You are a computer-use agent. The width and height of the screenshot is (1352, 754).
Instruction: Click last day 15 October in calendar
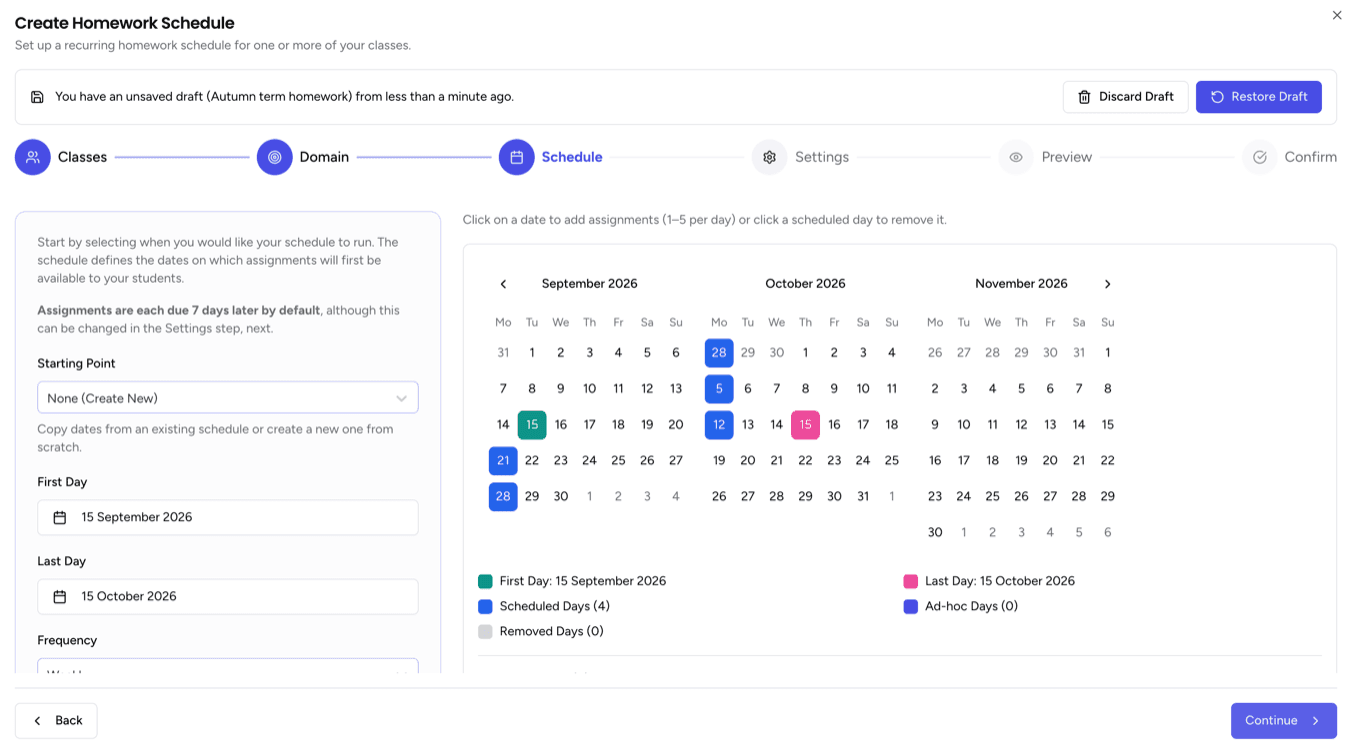[805, 425]
